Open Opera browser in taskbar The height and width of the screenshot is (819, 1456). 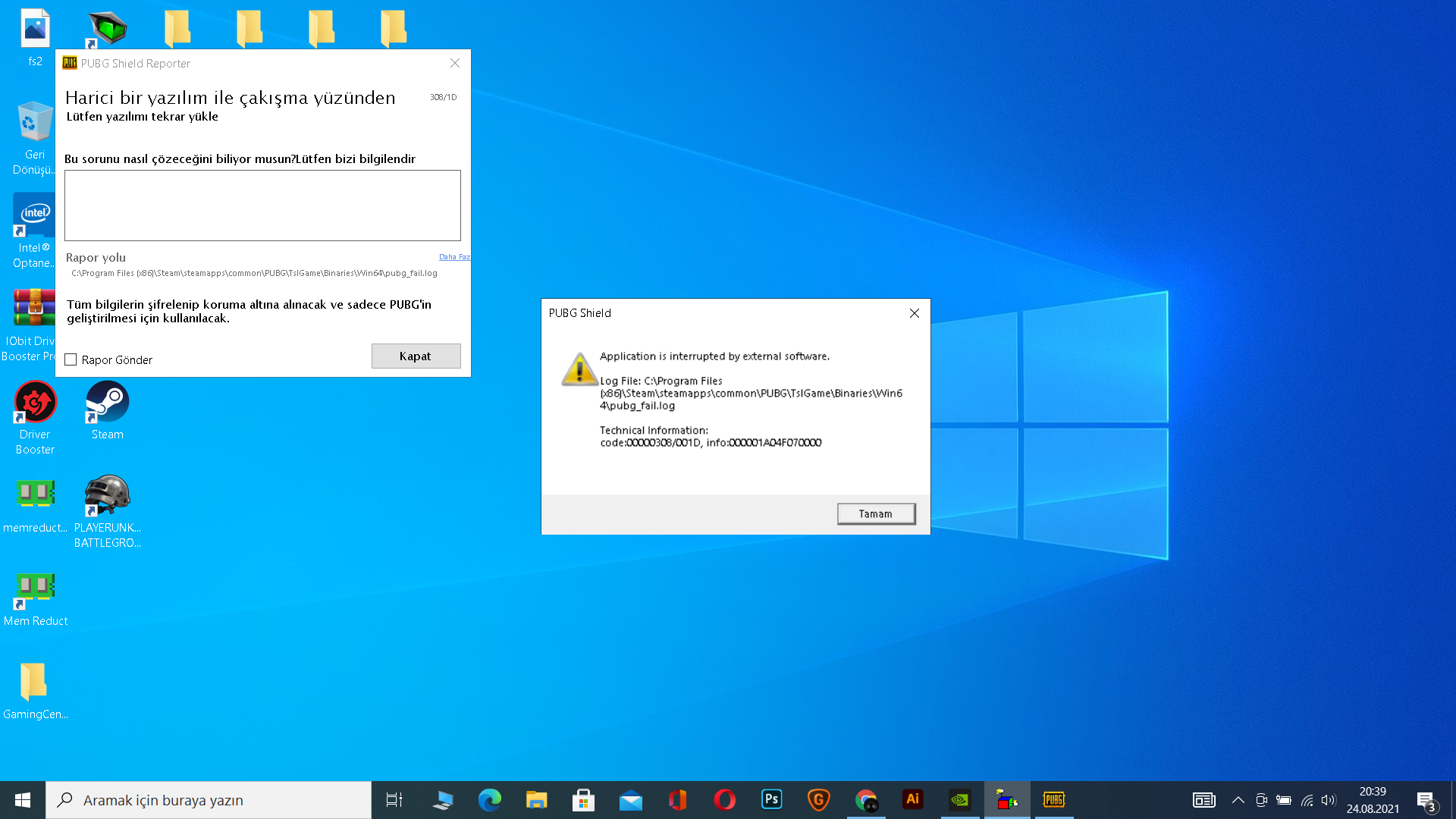coord(724,799)
